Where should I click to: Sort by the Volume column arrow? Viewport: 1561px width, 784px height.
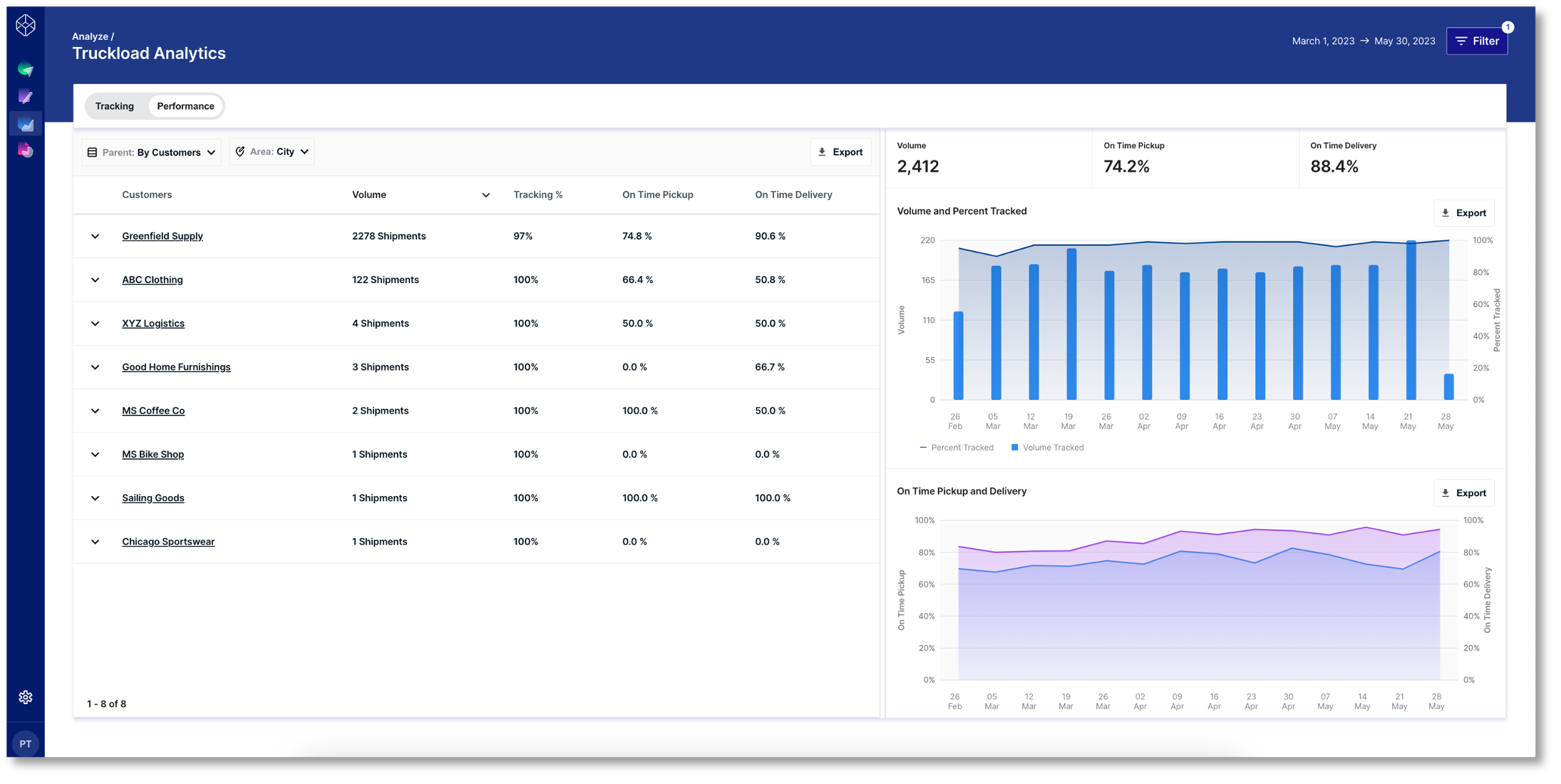pyautogui.click(x=485, y=195)
